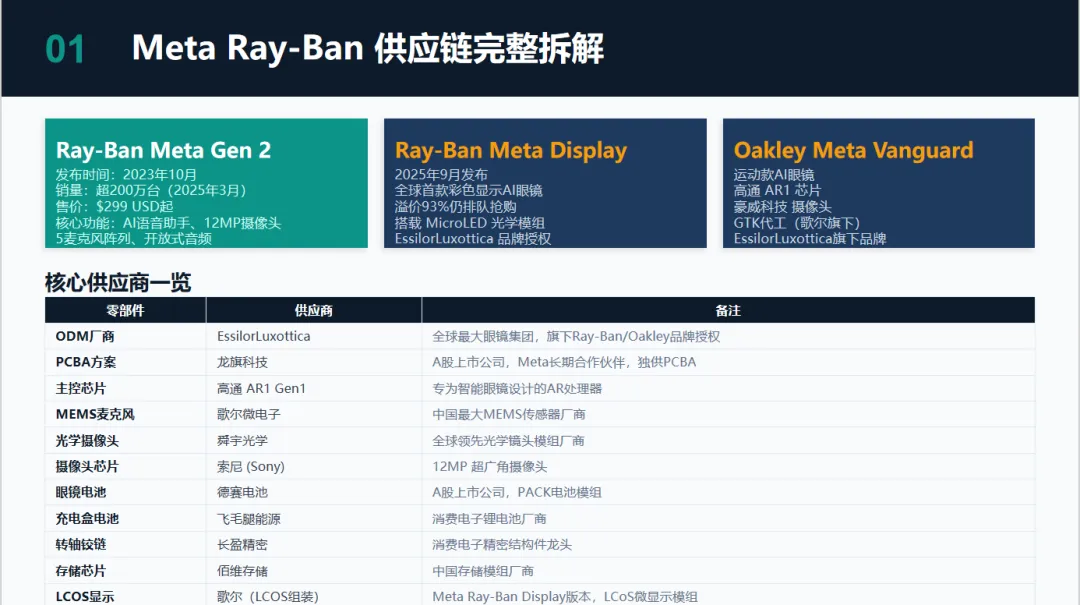This screenshot has width=1080, height=605.
Task: Select the 'Oakley Meta Vanguard' card heading
Action: point(853,150)
